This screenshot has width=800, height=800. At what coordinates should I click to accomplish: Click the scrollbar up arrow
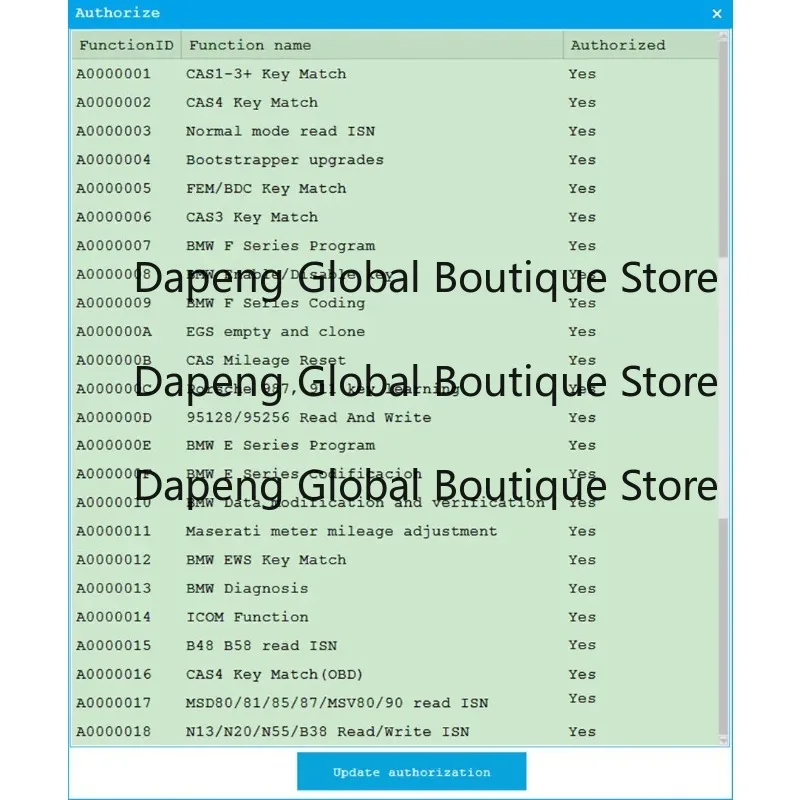pyautogui.click(x=723, y=36)
